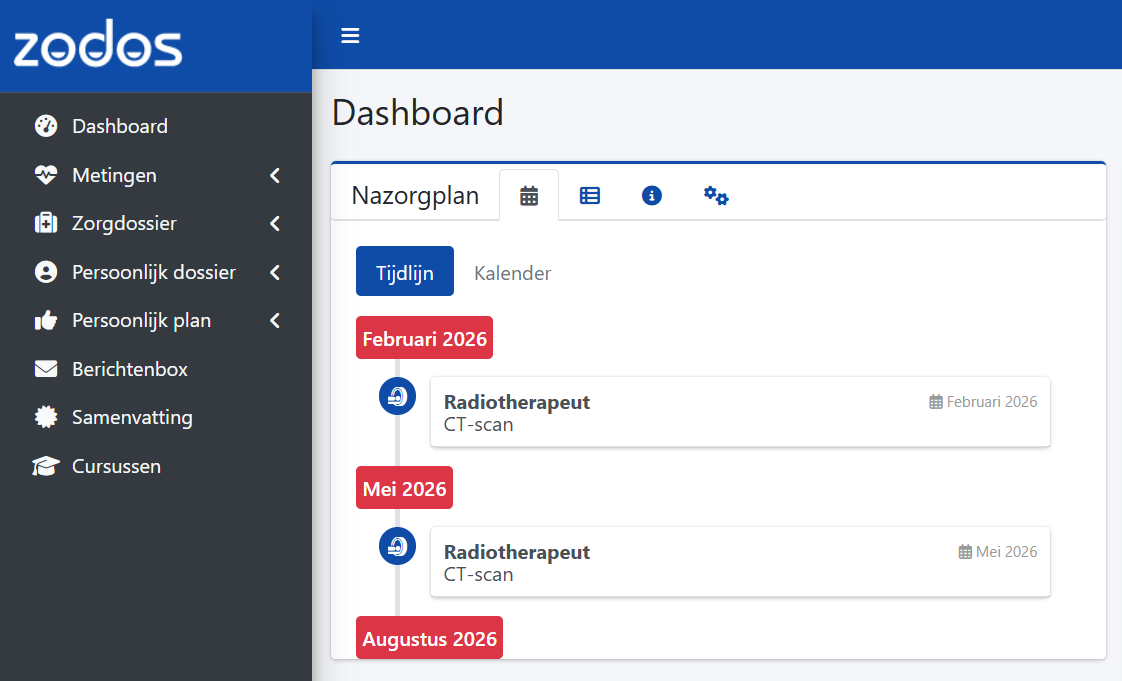The width and height of the screenshot is (1122, 681).
Task: Expand the Persoonlijk plan chevron
Action: point(275,321)
